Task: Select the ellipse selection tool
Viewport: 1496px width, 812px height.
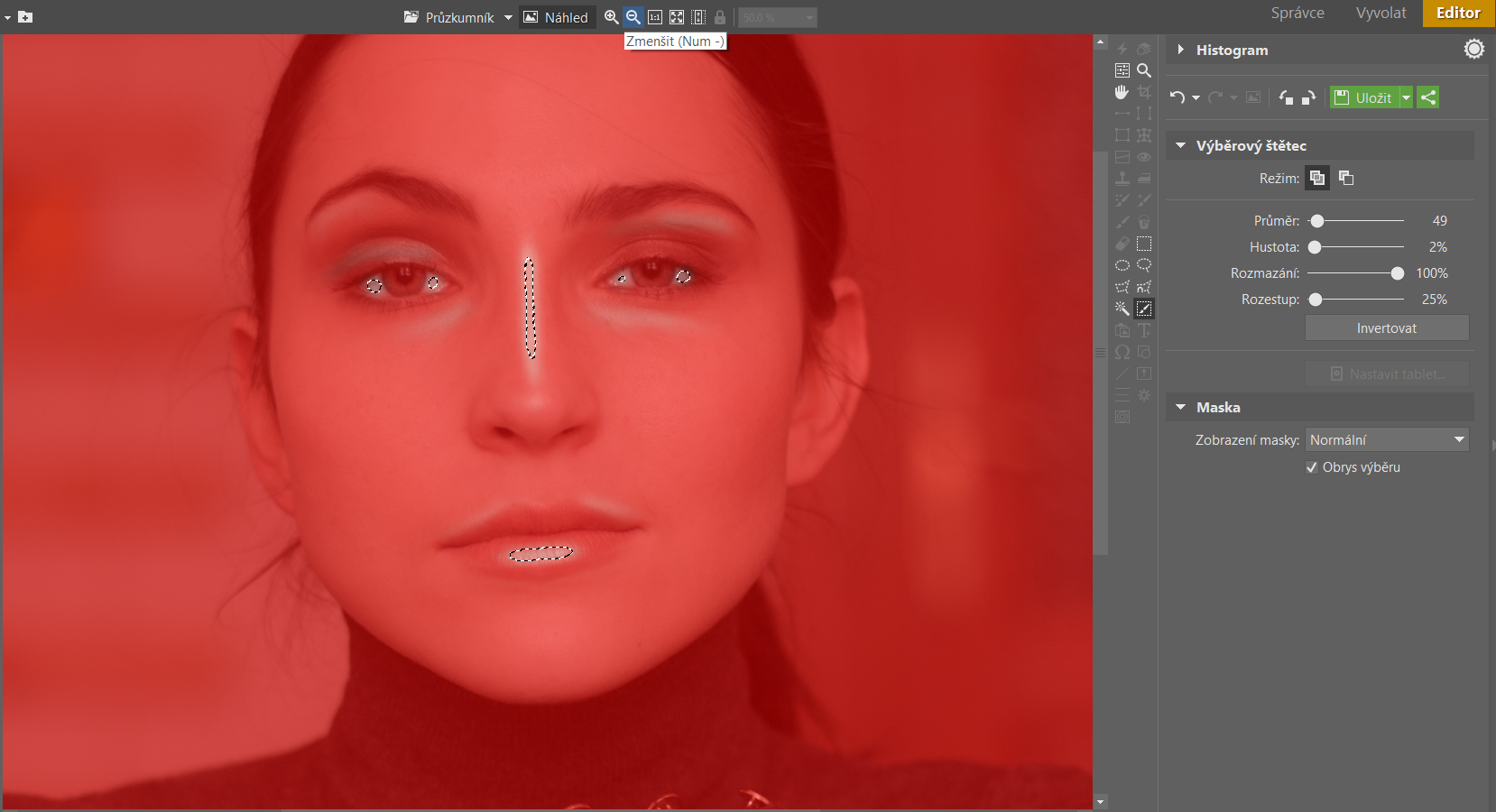Action: [1122, 265]
